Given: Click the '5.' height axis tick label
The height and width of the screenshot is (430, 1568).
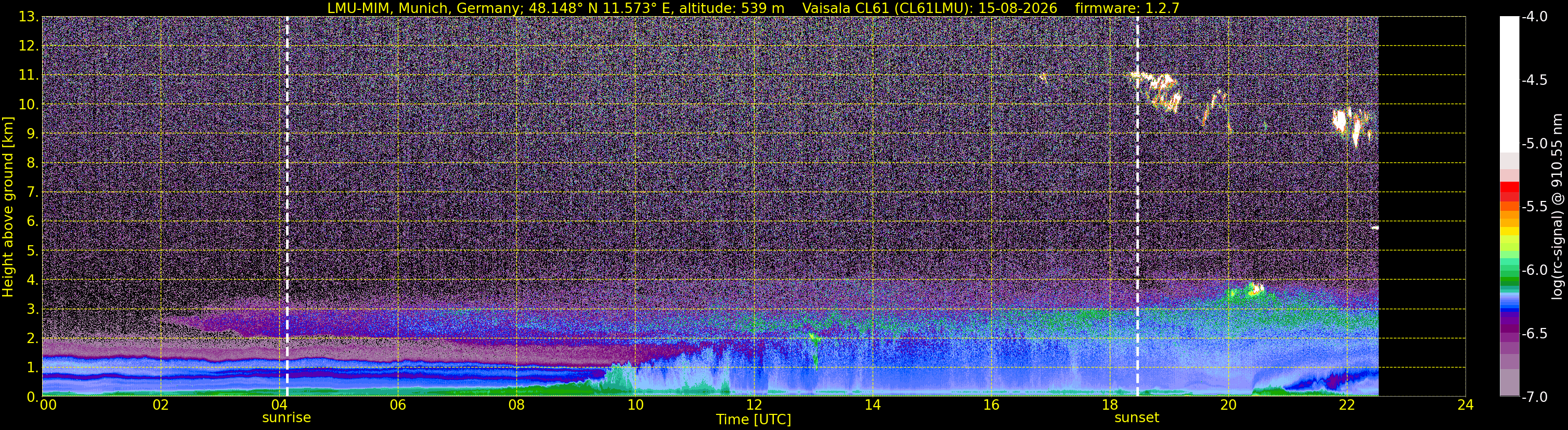Looking at the screenshot, I should pyautogui.click(x=33, y=250).
